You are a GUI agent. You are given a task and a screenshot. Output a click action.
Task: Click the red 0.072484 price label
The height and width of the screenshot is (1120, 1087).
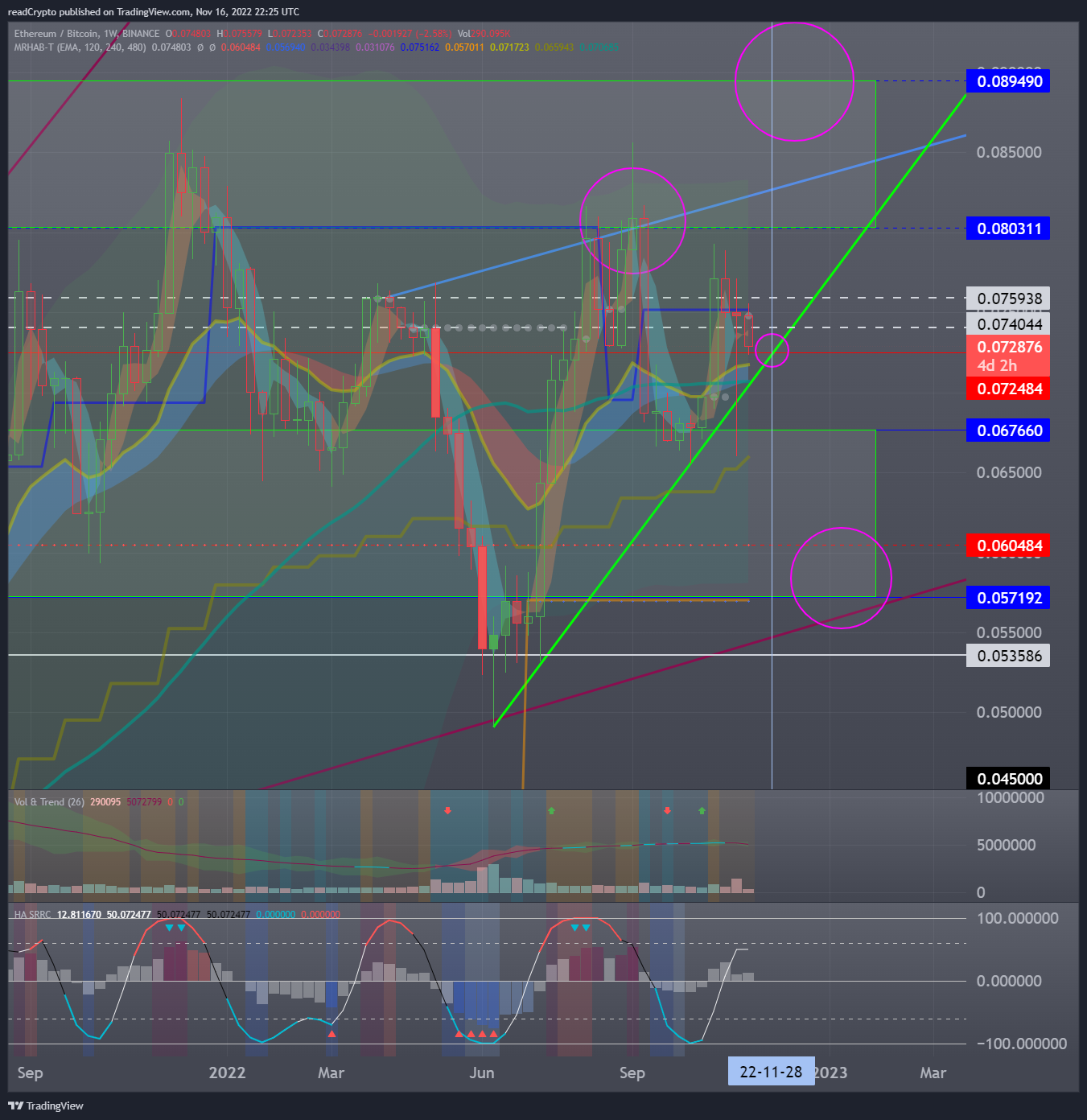[x=1009, y=389]
